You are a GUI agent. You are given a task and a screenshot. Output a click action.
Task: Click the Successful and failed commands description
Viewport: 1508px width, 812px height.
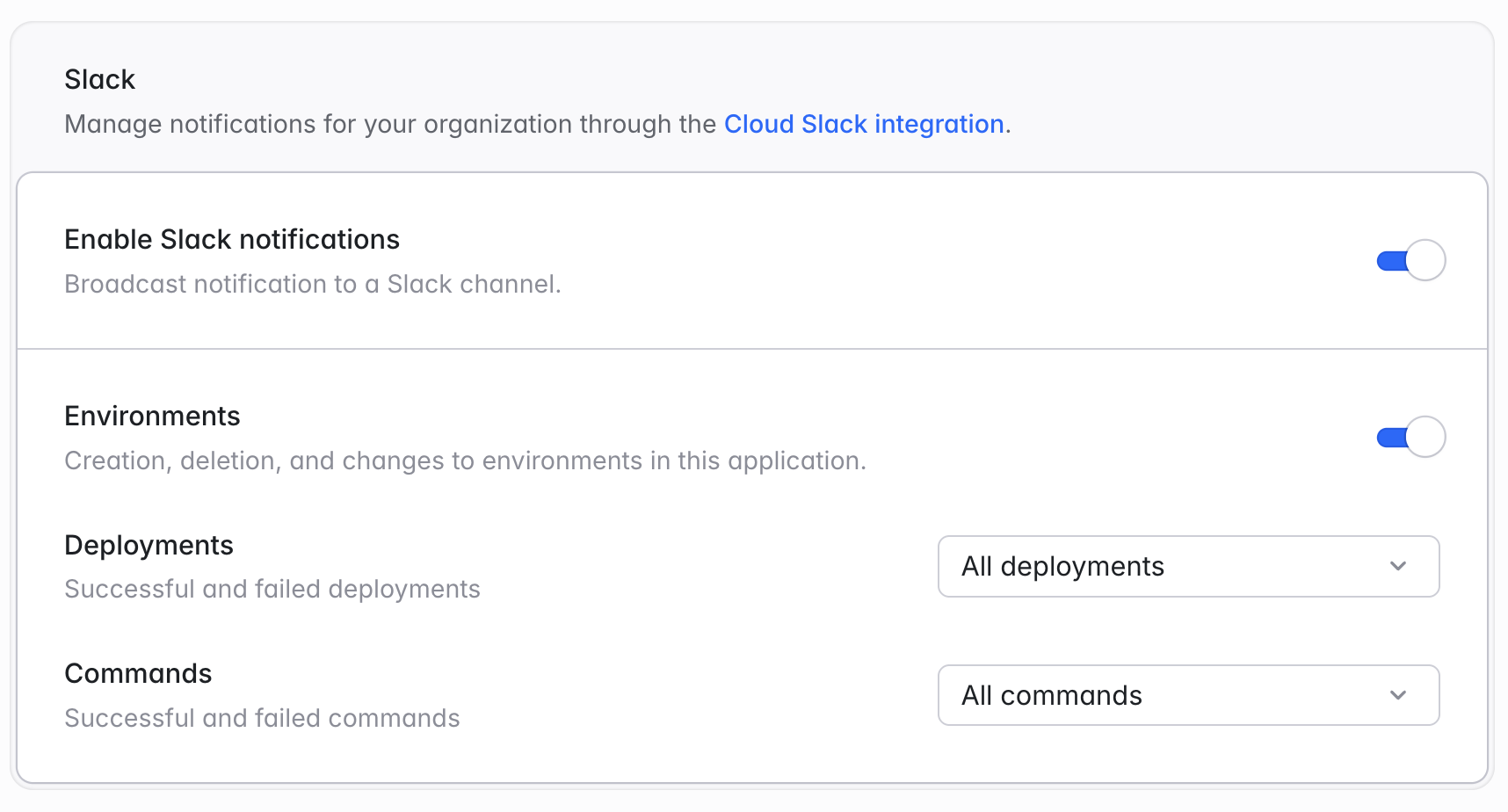[x=263, y=719]
